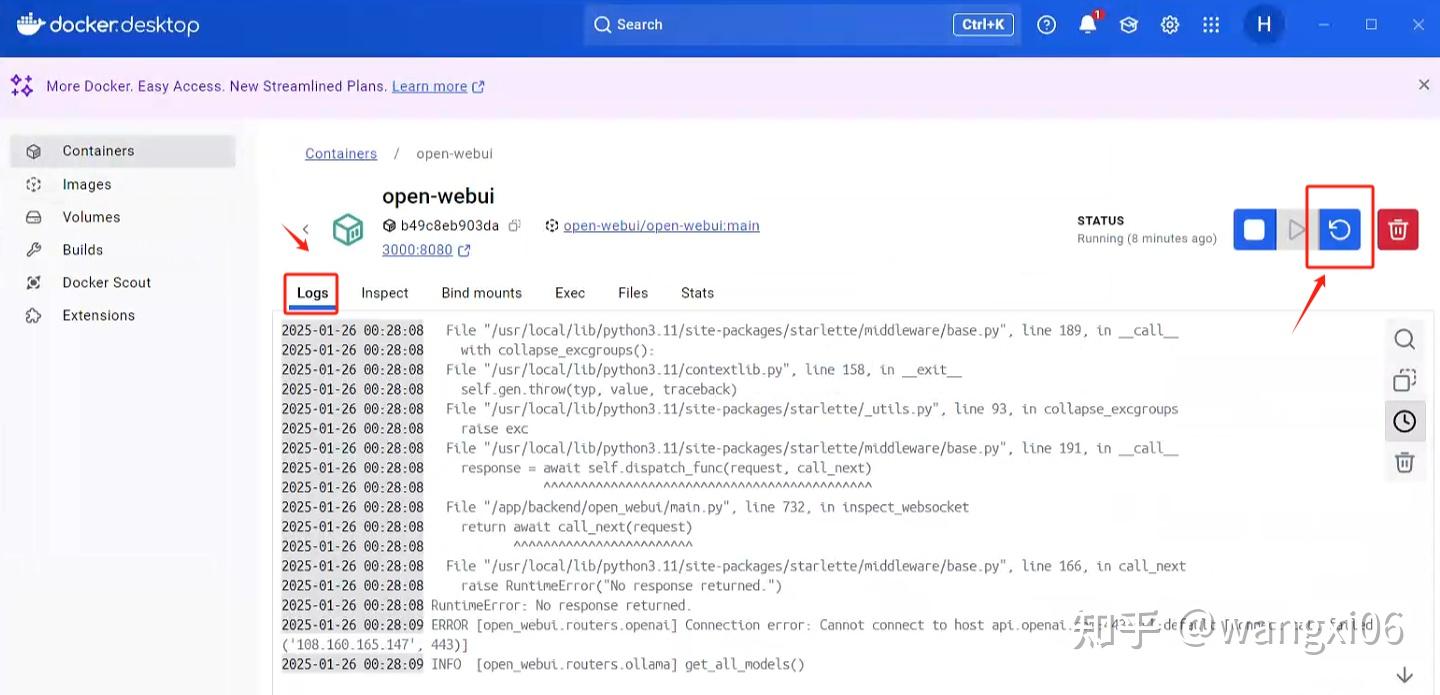Viewport: 1440px width, 695px height.
Task: Open the help question-mark menu
Action: coord(1046,24)
